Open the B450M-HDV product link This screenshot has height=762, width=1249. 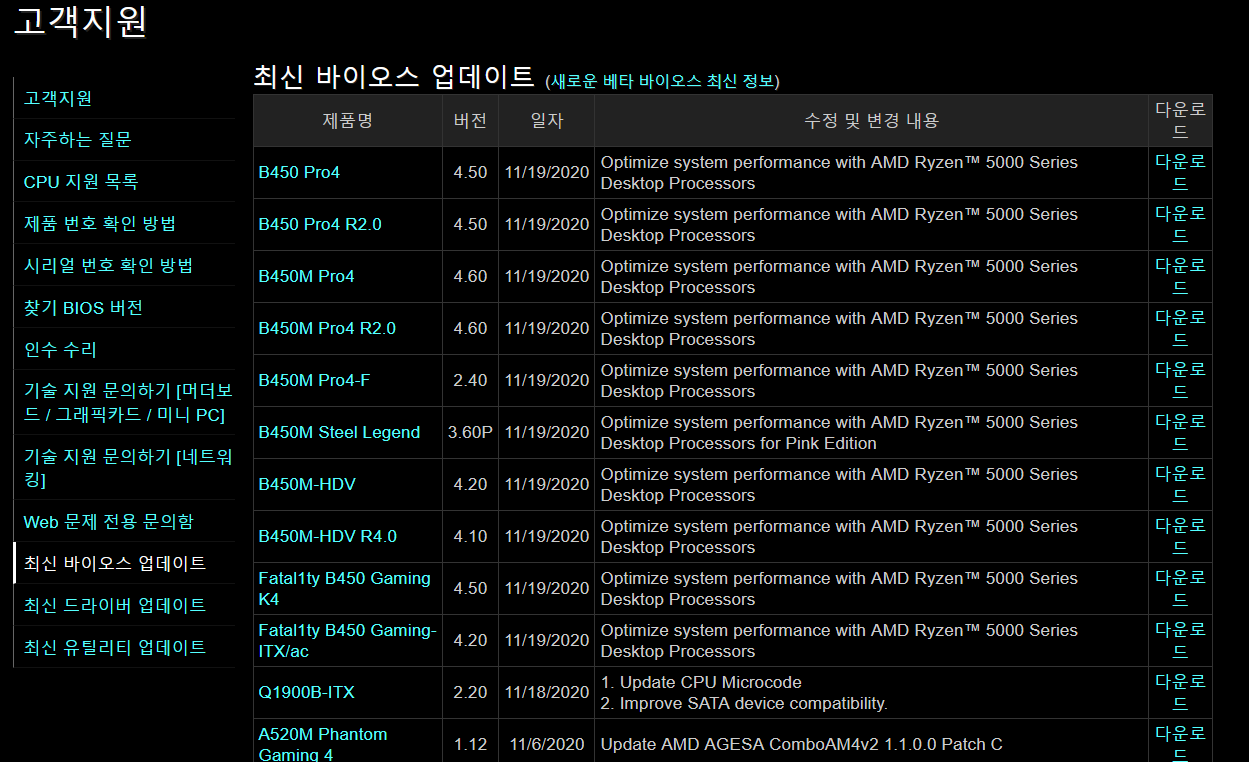tap(307, 484)
